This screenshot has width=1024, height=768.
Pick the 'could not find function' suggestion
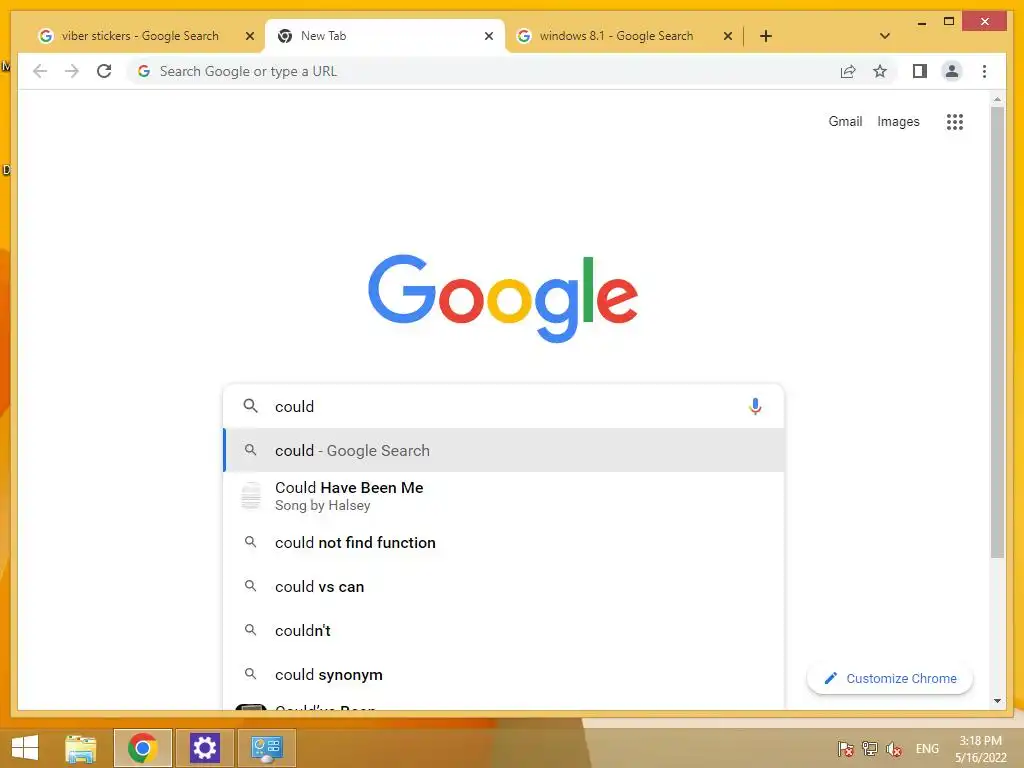pos(503,543)
